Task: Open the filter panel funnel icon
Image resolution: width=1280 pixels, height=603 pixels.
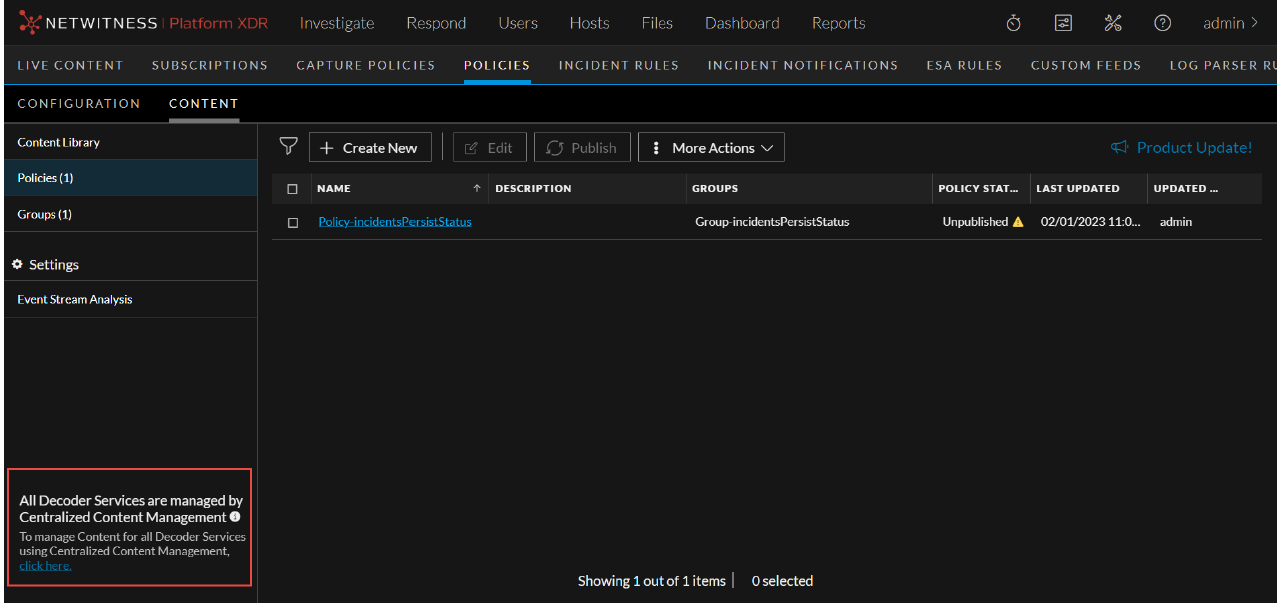Action: pos(289,146)
